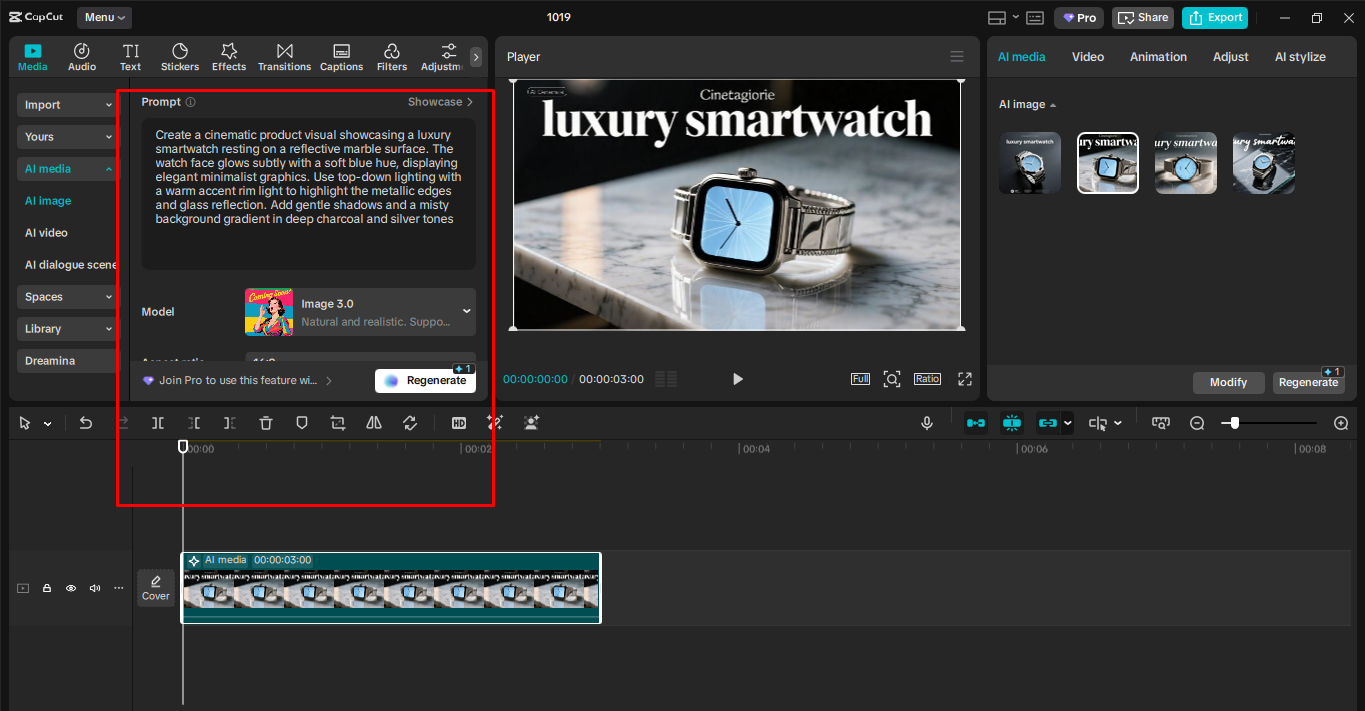Click the crop tool icon
This screenshot has width=1365, height=711.
(338, 423)
